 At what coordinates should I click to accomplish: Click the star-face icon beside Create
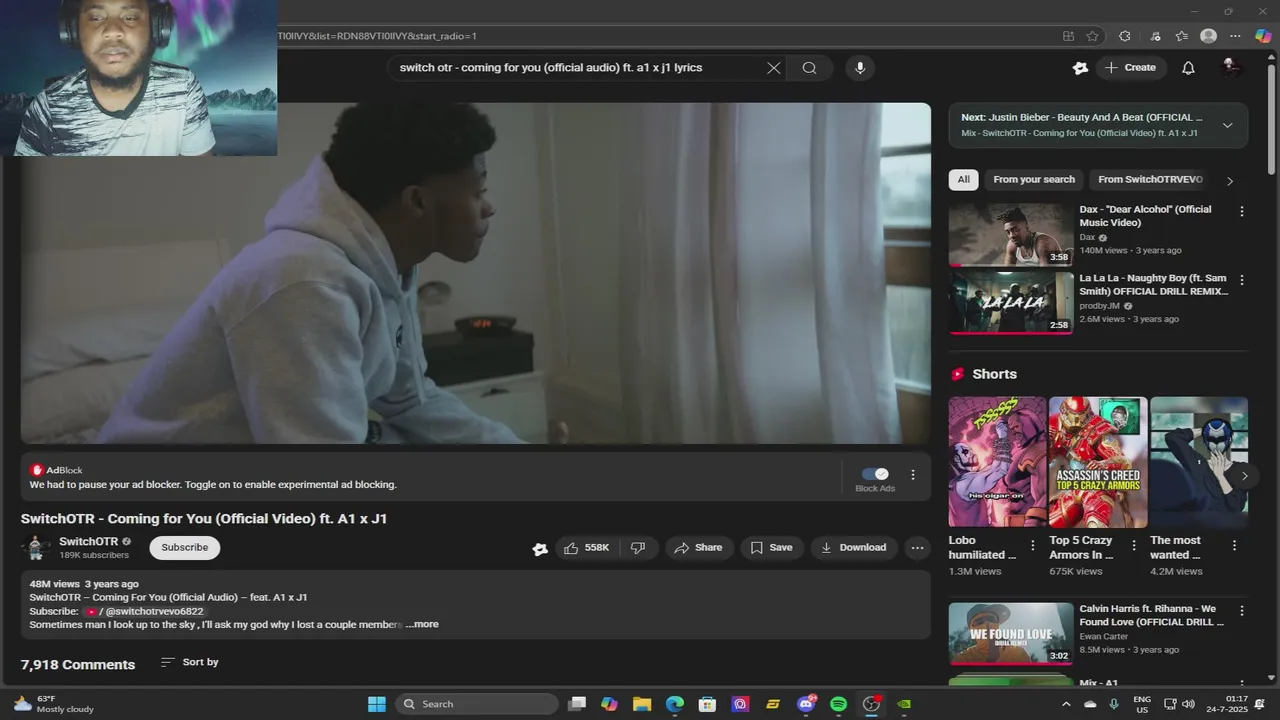click(1080, 68)
